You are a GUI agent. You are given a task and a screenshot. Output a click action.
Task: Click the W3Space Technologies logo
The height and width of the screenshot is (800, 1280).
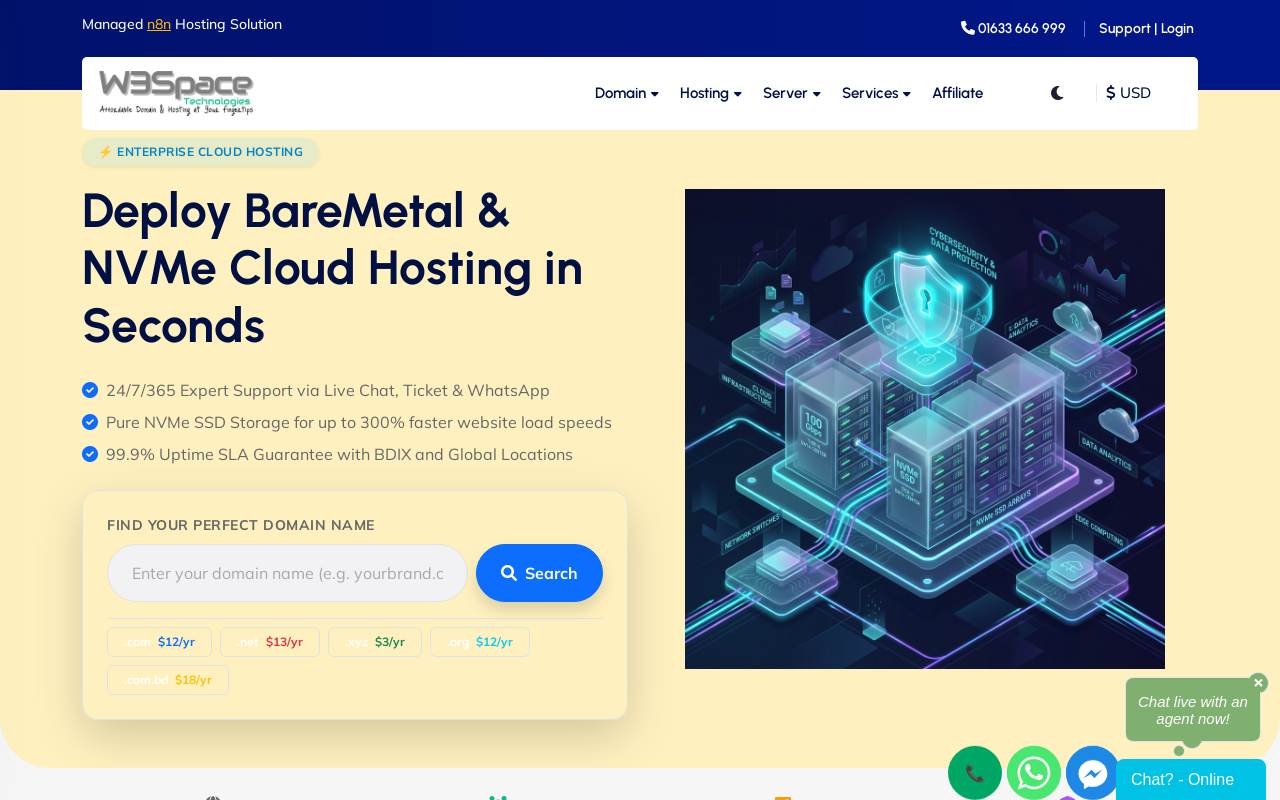click(x=176, y=93)
